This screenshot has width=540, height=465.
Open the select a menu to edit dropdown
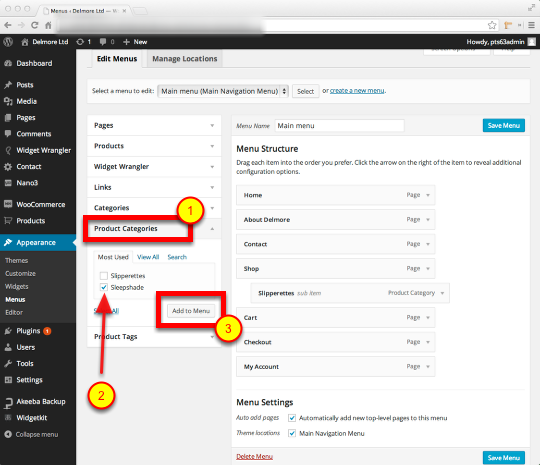223,91
